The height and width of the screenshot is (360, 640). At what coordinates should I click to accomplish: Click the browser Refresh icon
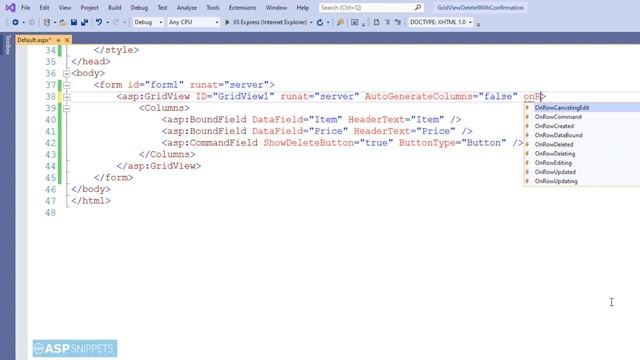(320, 22)
